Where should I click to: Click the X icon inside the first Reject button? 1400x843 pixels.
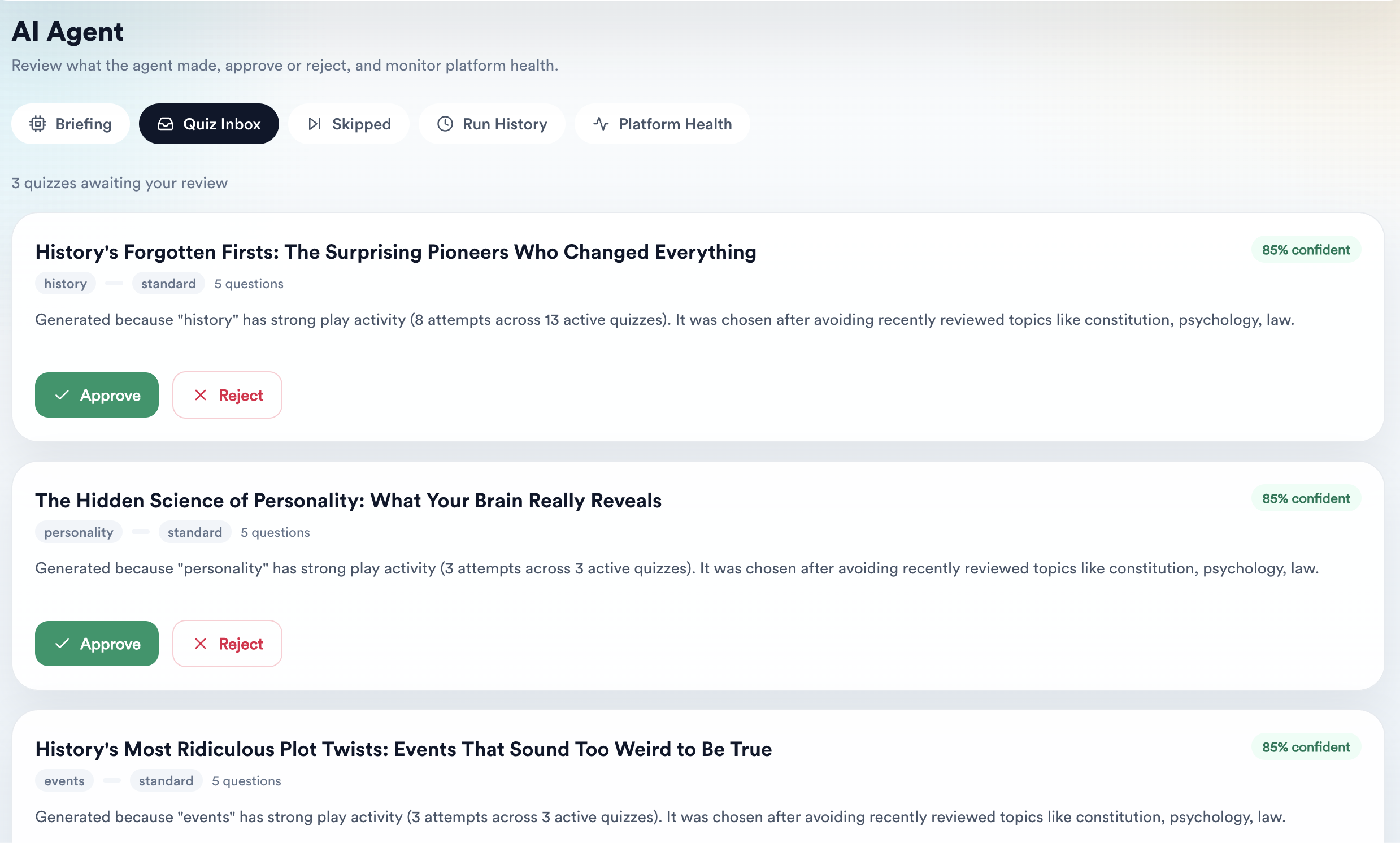tap(200, 395)
